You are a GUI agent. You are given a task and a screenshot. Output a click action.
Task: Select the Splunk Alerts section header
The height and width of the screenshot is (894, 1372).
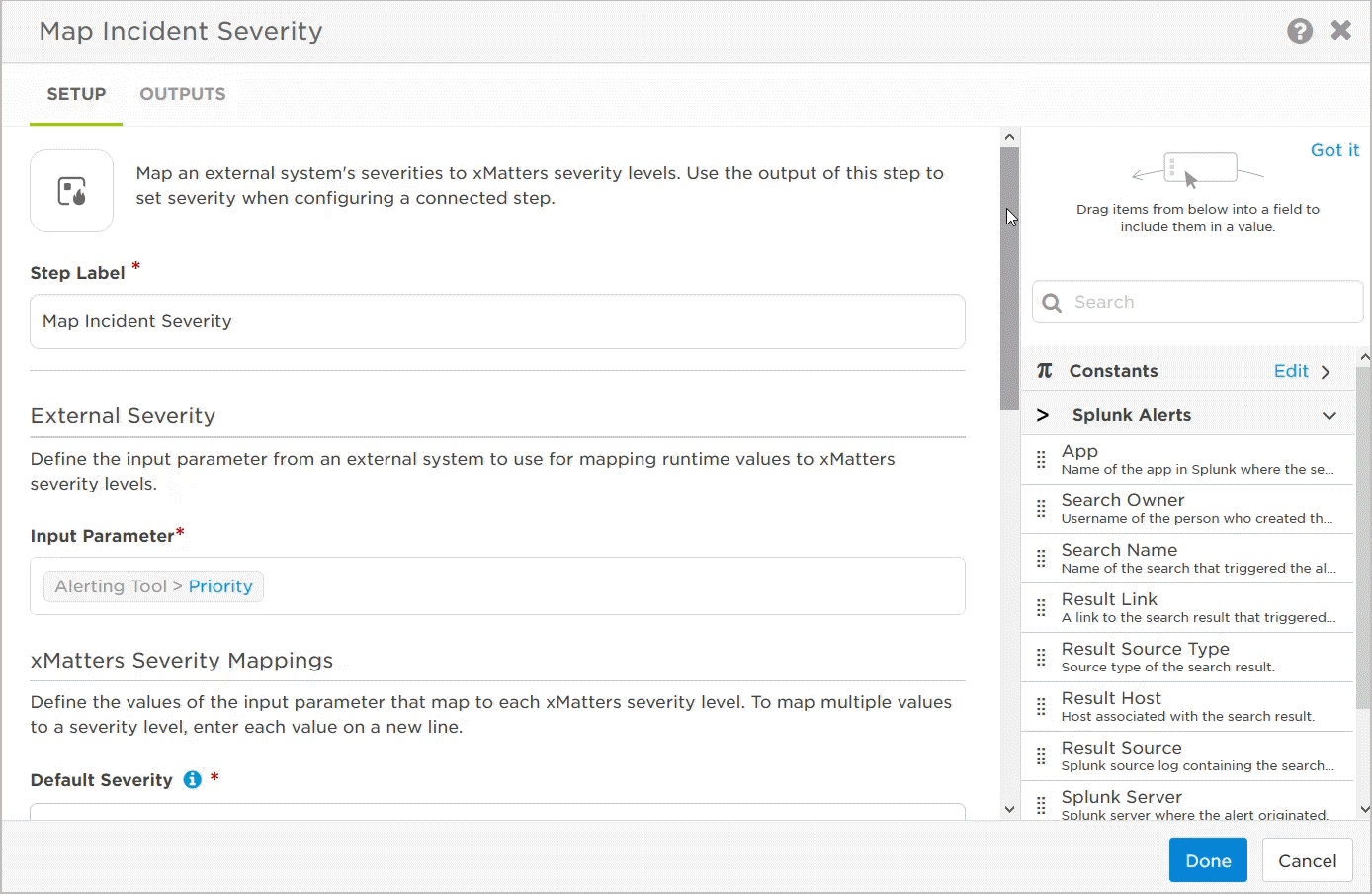1188,415
